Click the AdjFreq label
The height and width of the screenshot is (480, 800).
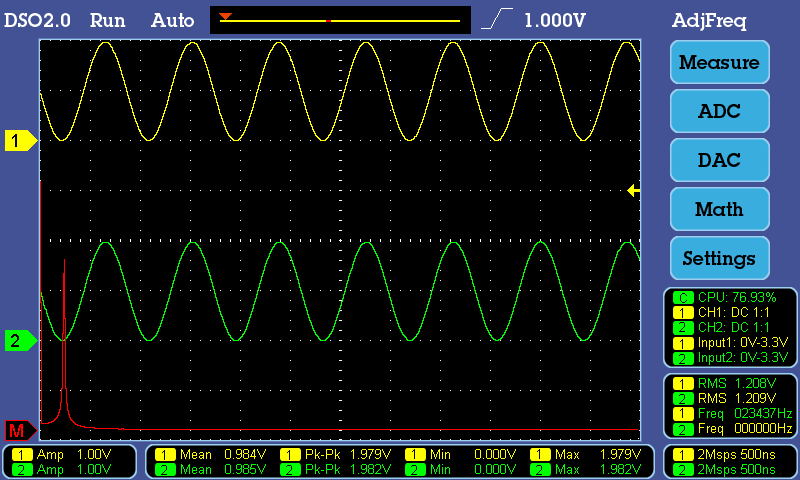(709, 21)
